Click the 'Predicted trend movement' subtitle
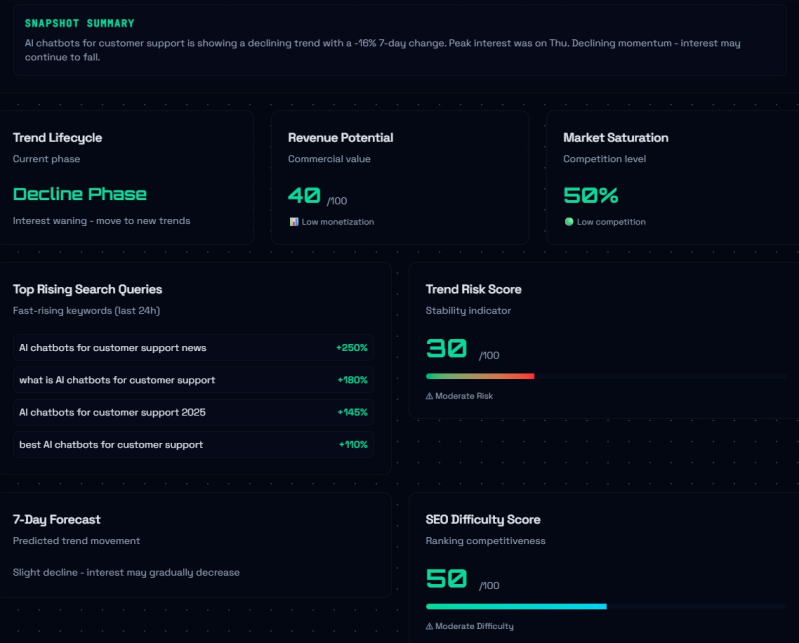The width and height of the screenshot is (799, 643). coord(76,541)
